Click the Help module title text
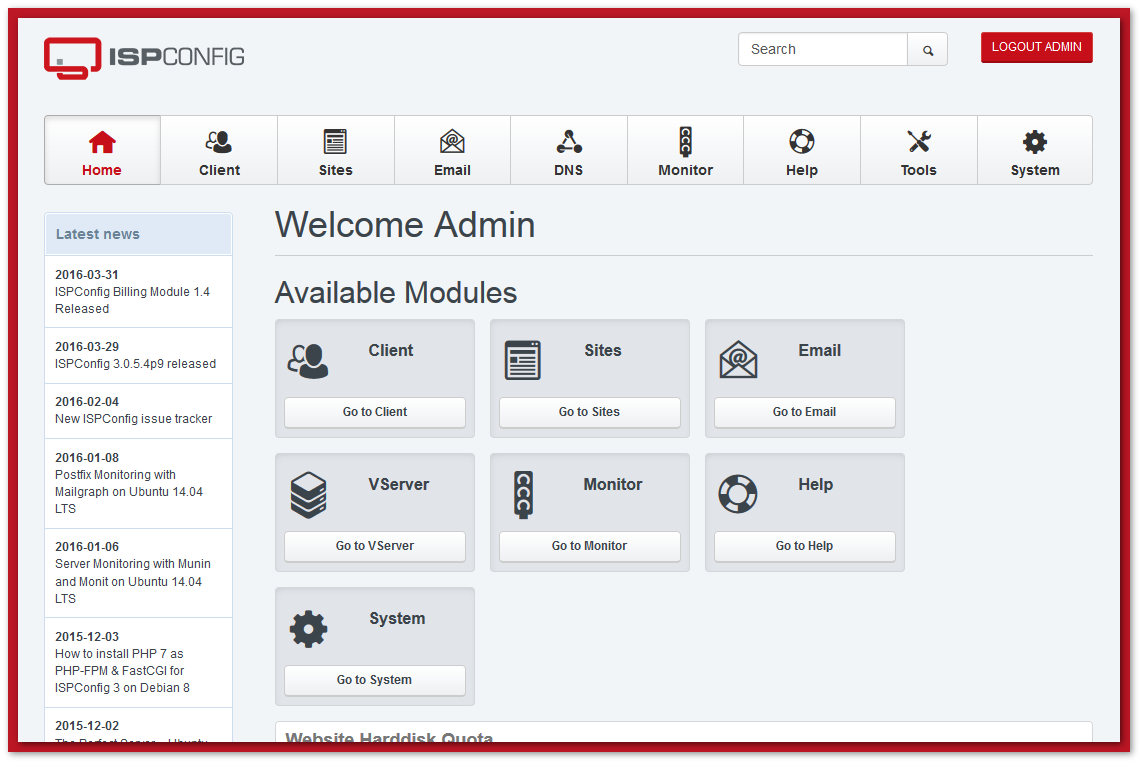 coord(816,485)
